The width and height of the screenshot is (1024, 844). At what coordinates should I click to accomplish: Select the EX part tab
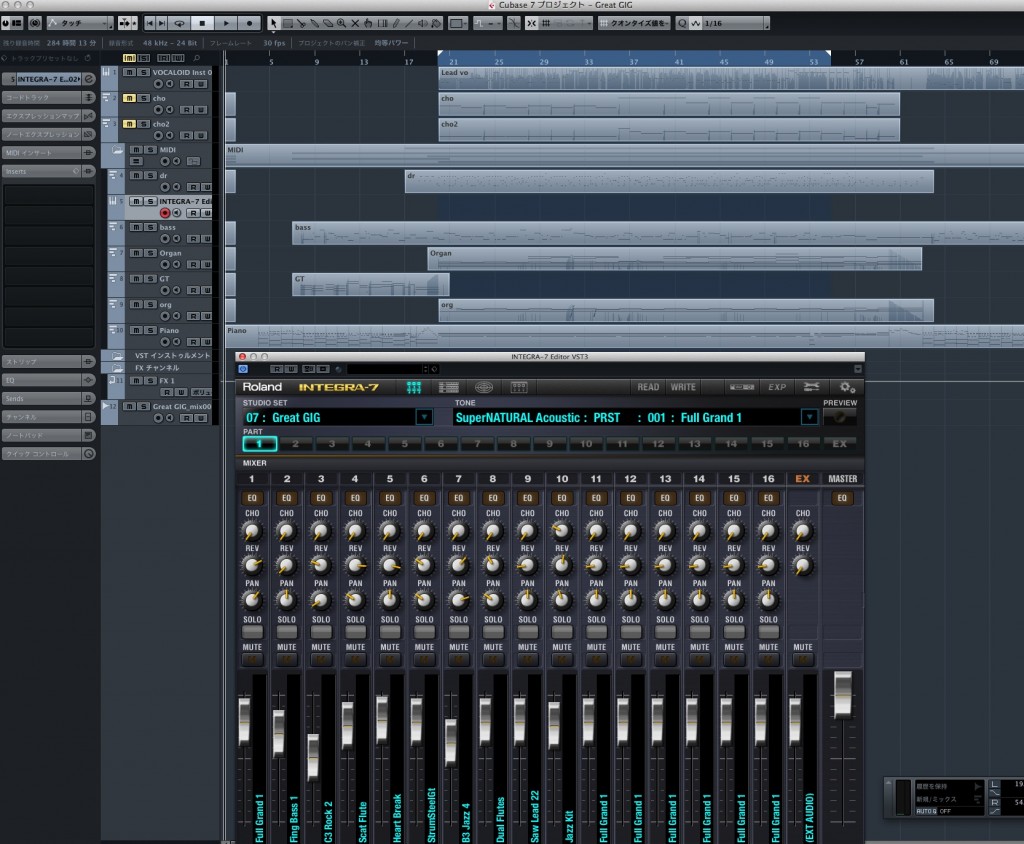839,444
